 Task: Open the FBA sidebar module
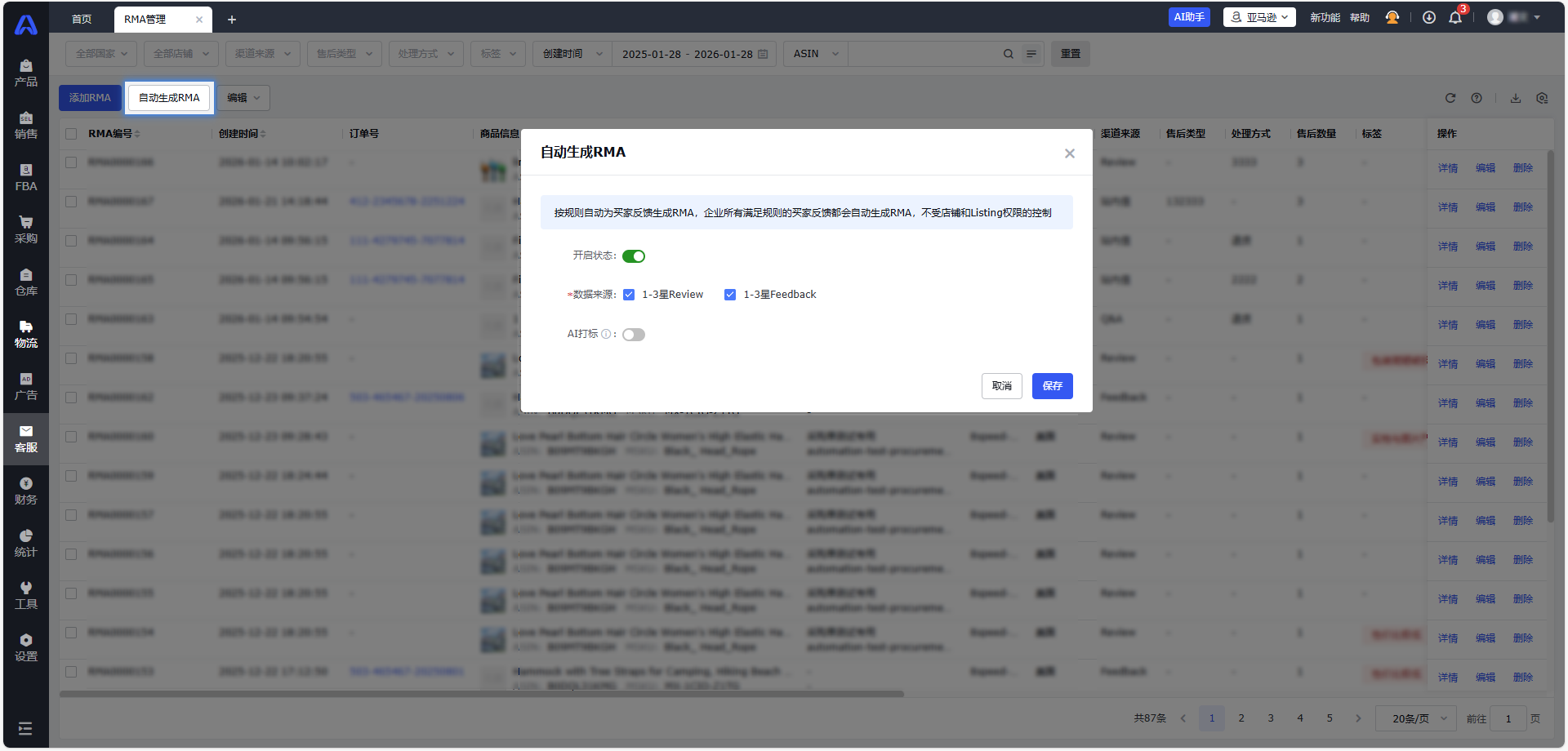pos(25,178)
